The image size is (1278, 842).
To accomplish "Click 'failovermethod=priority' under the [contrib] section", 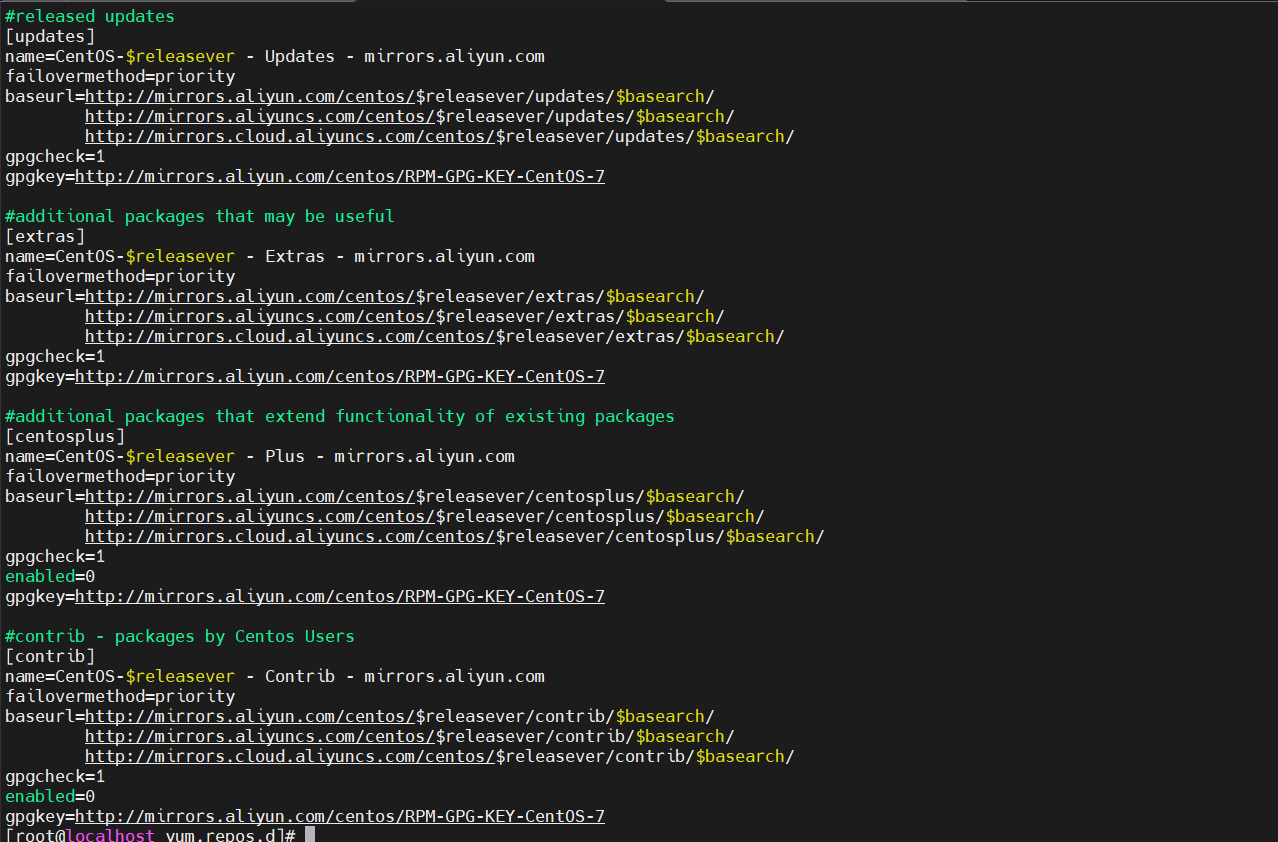I will pyautogui.click(x=120, y=696).
